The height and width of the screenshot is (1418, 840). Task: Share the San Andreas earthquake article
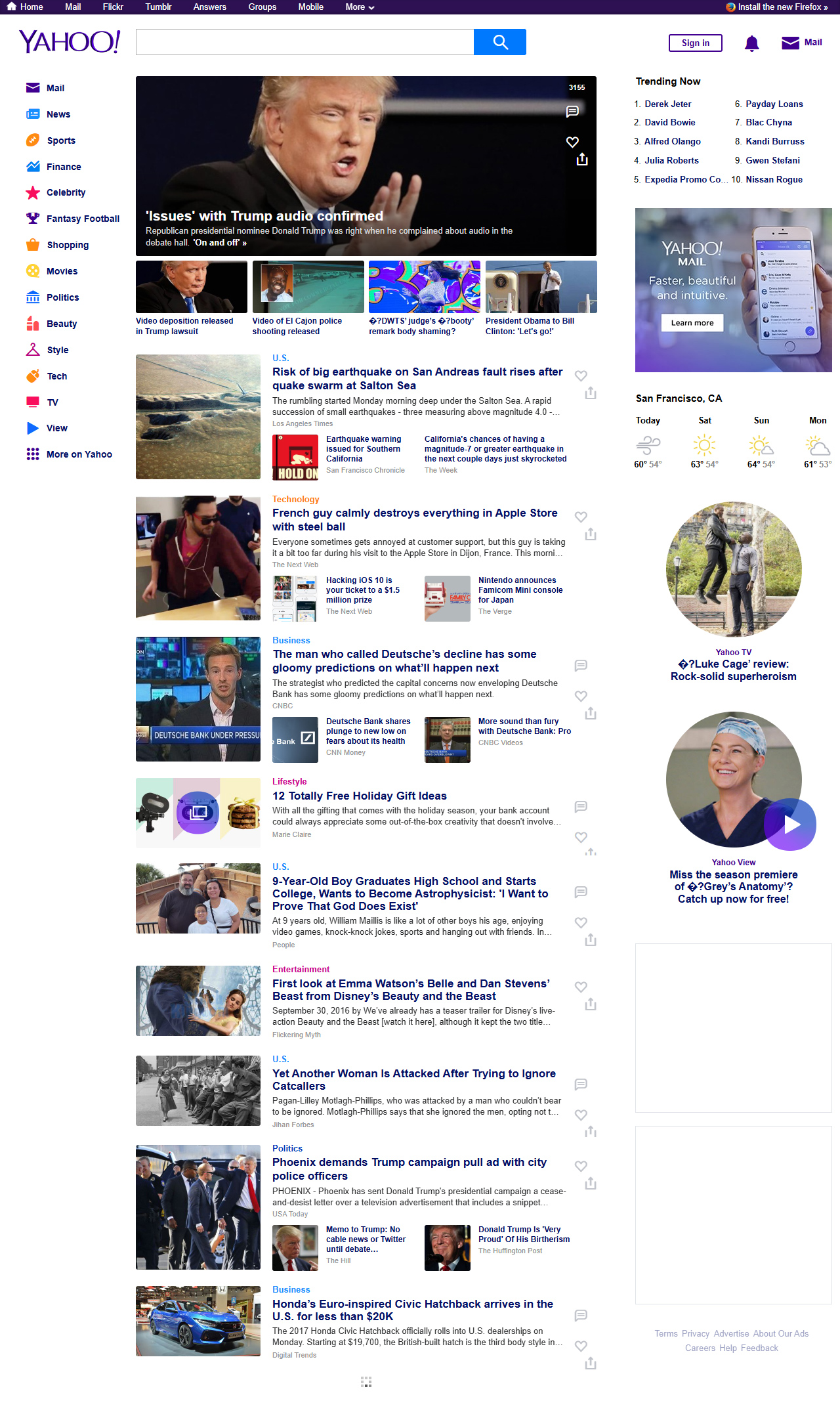click(x=591, y=393)
